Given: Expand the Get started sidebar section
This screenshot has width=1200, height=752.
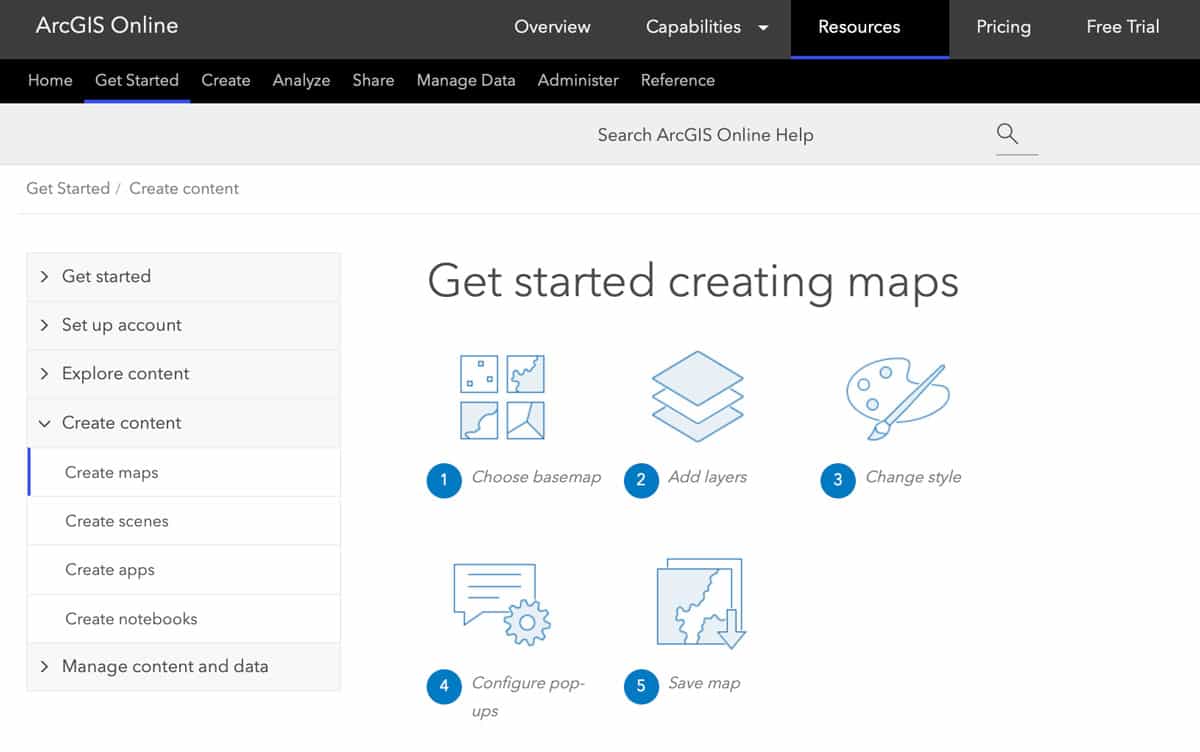Looking at the screenshot, I should (x=183, y=277).
